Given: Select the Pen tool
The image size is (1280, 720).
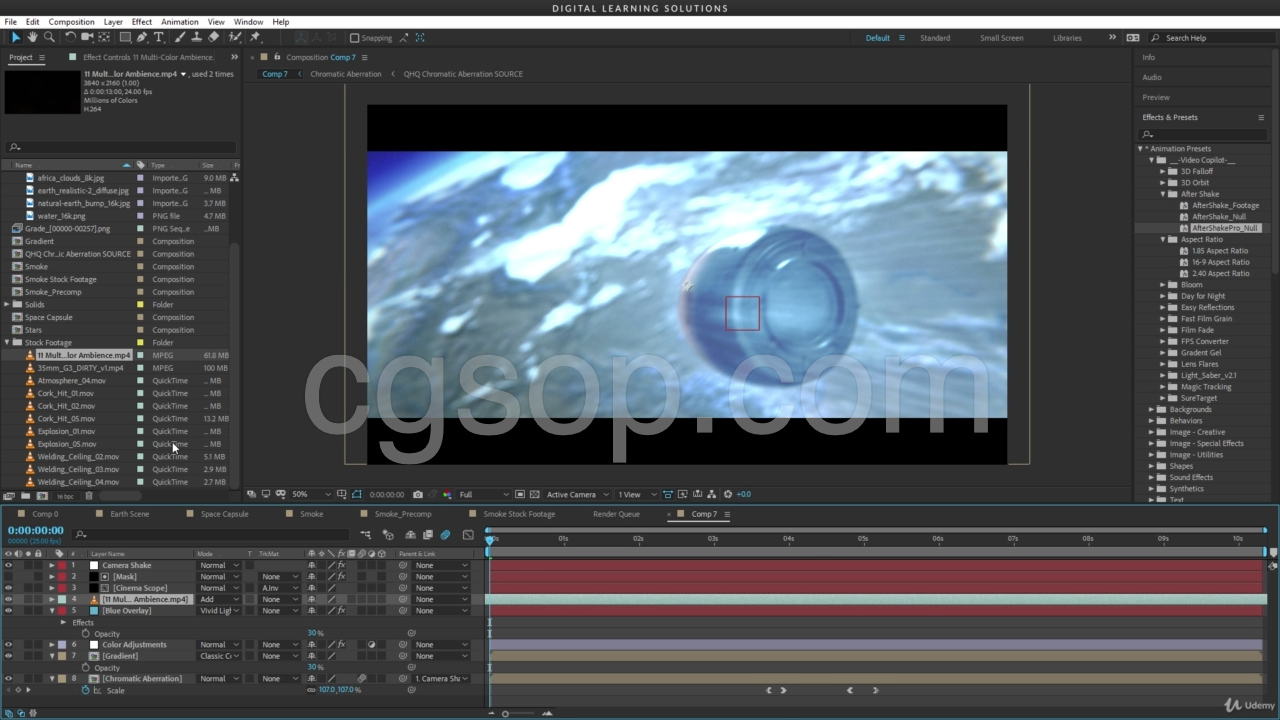Looking at the screenshot, I should tap(142, 38).
